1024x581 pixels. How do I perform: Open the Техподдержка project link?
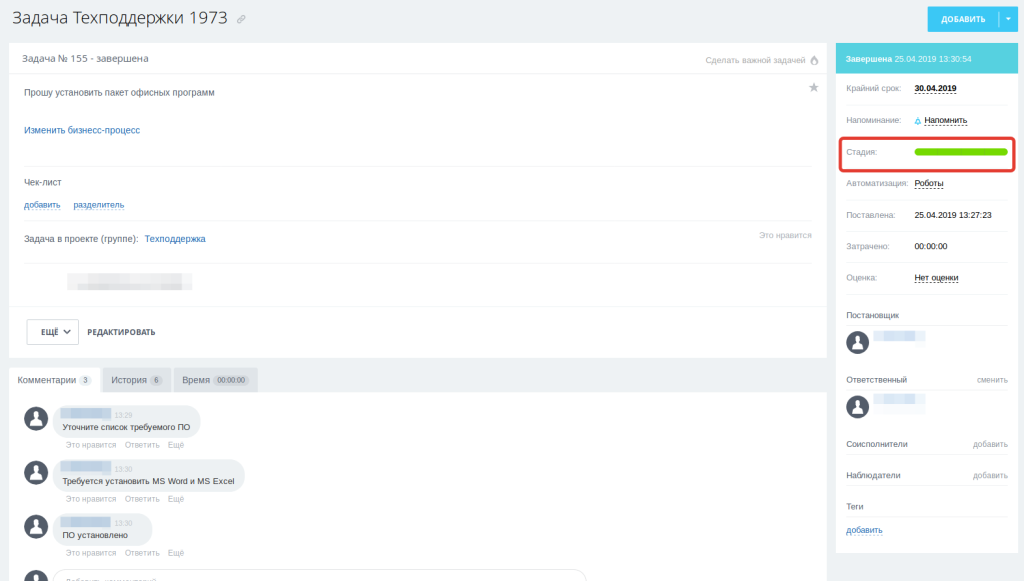tap(175, 239)
